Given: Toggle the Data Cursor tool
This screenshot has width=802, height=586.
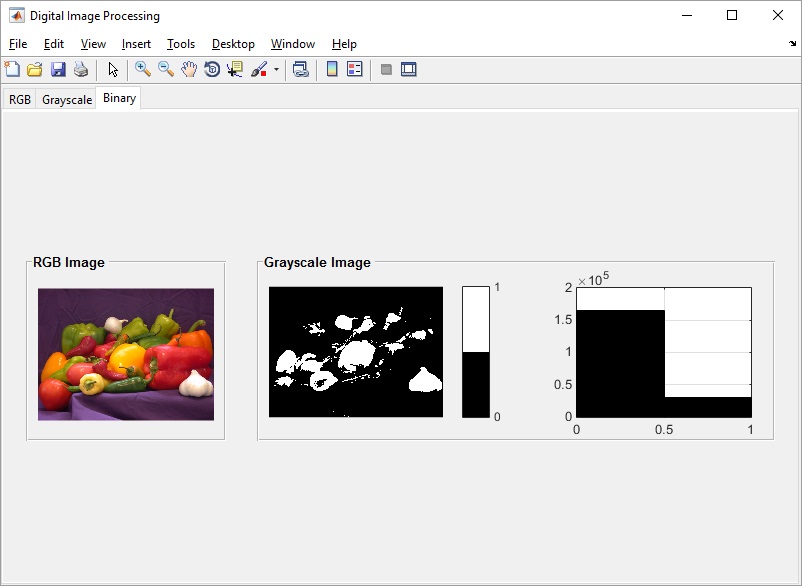Looking at the screenshot, I should click(x=235, y=69).
